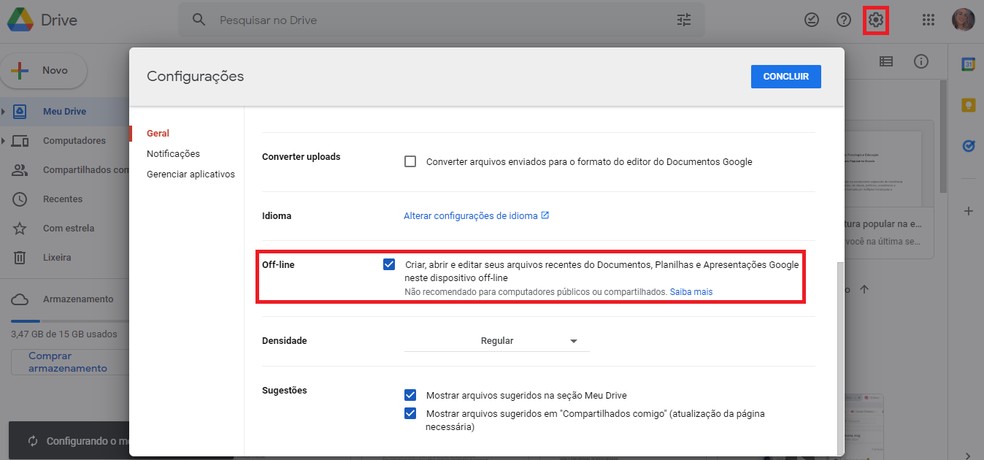
Task: Enable Converter uploads checkbox
Action: pos(410,161)
